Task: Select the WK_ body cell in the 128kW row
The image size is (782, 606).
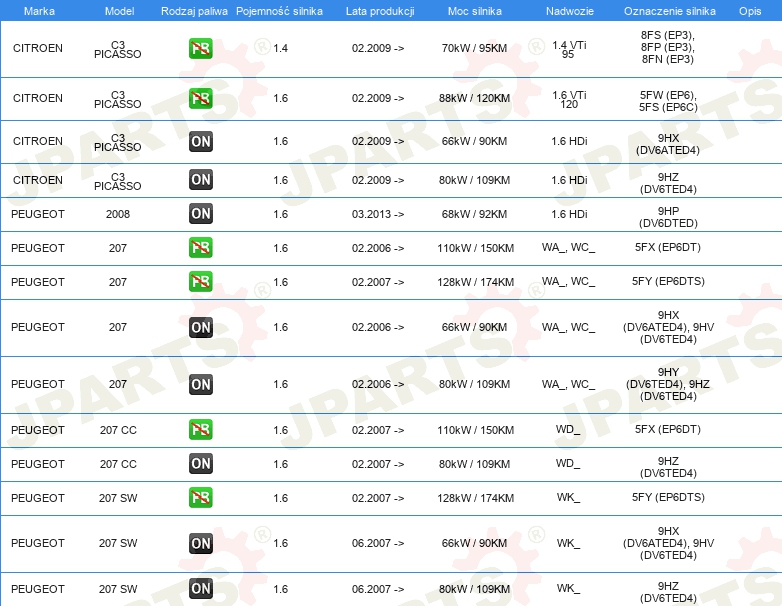Action: click(x=568, y=498)
